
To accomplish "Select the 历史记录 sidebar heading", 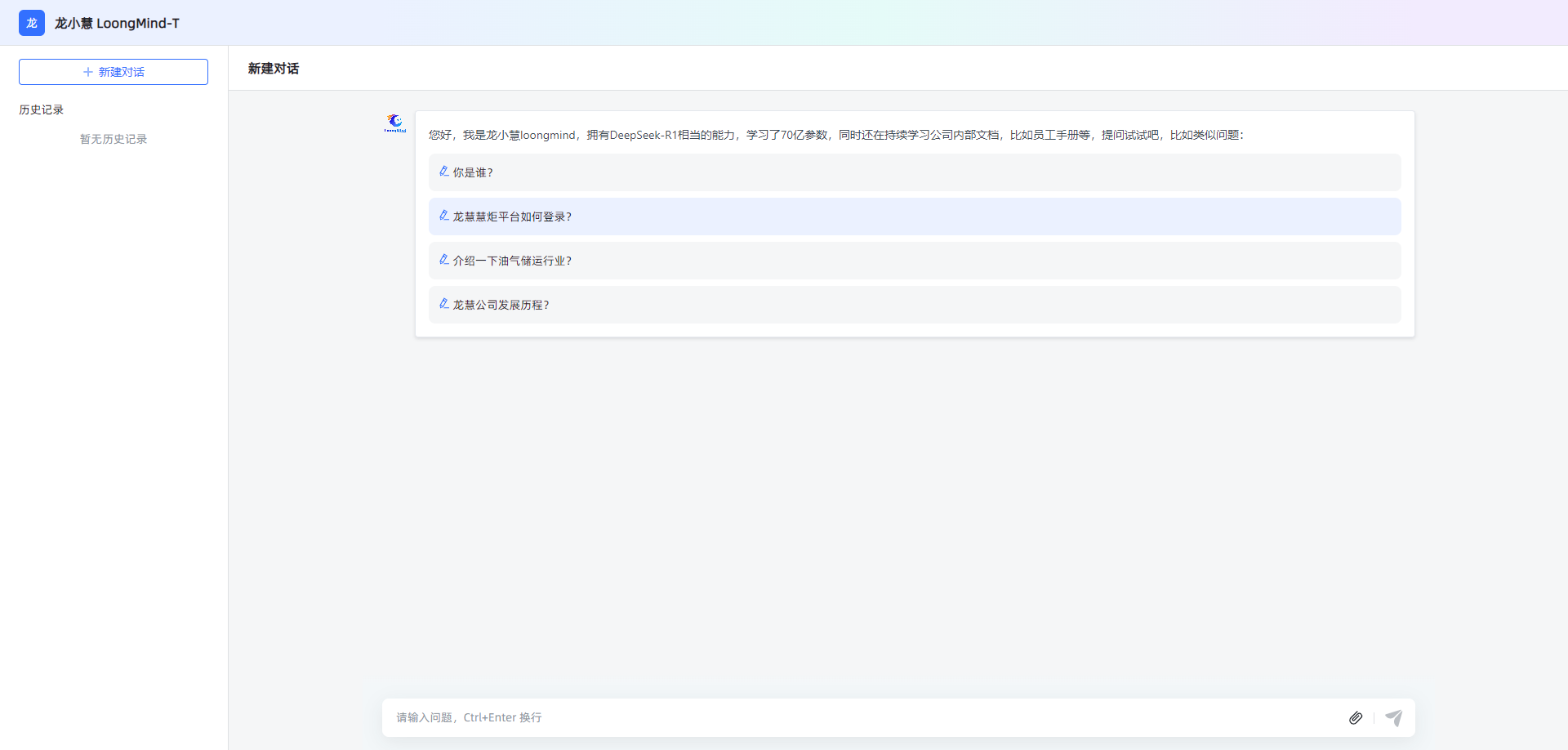I will point(42,109).
